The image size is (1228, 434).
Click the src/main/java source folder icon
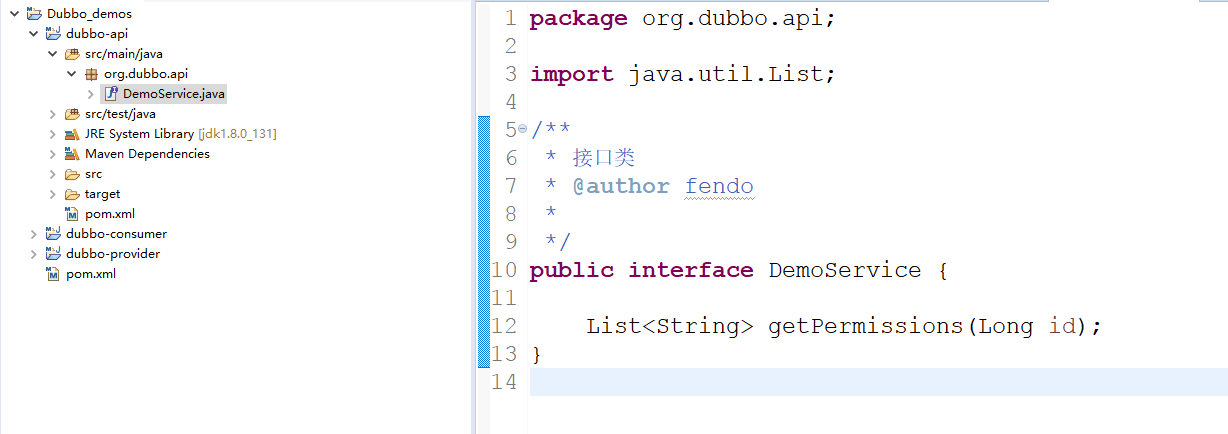click(72, 54)
